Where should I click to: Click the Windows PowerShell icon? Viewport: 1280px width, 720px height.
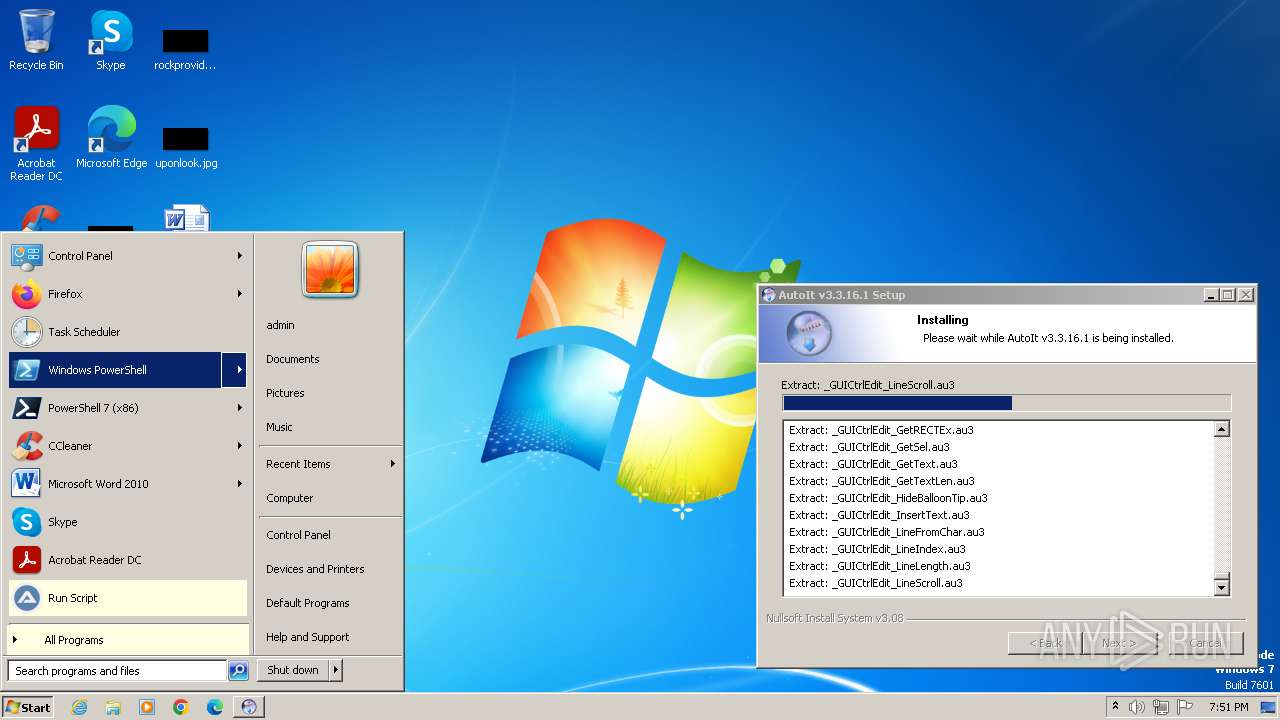[x=27, y=370]
